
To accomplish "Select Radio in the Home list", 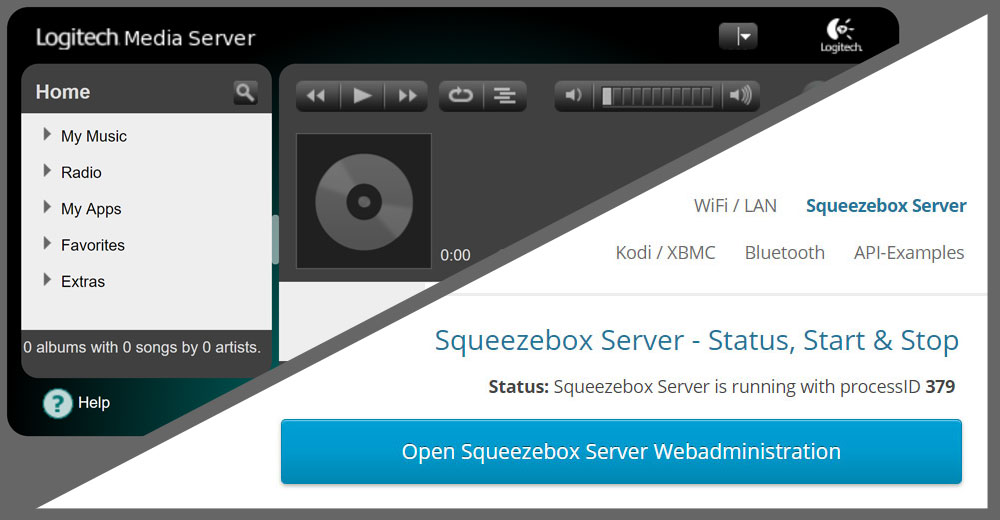I will point(81,173).
